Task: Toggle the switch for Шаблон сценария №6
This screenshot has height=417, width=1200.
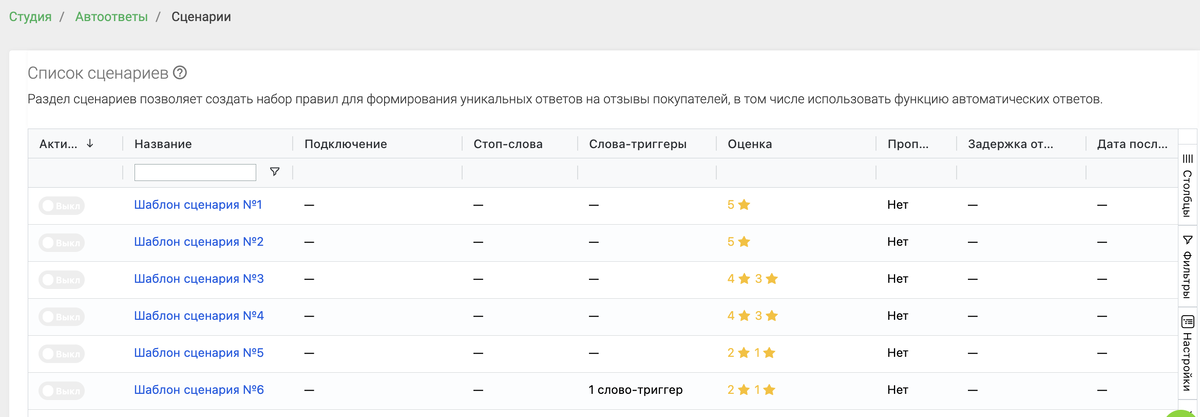Action: click(x=62, y=390)
